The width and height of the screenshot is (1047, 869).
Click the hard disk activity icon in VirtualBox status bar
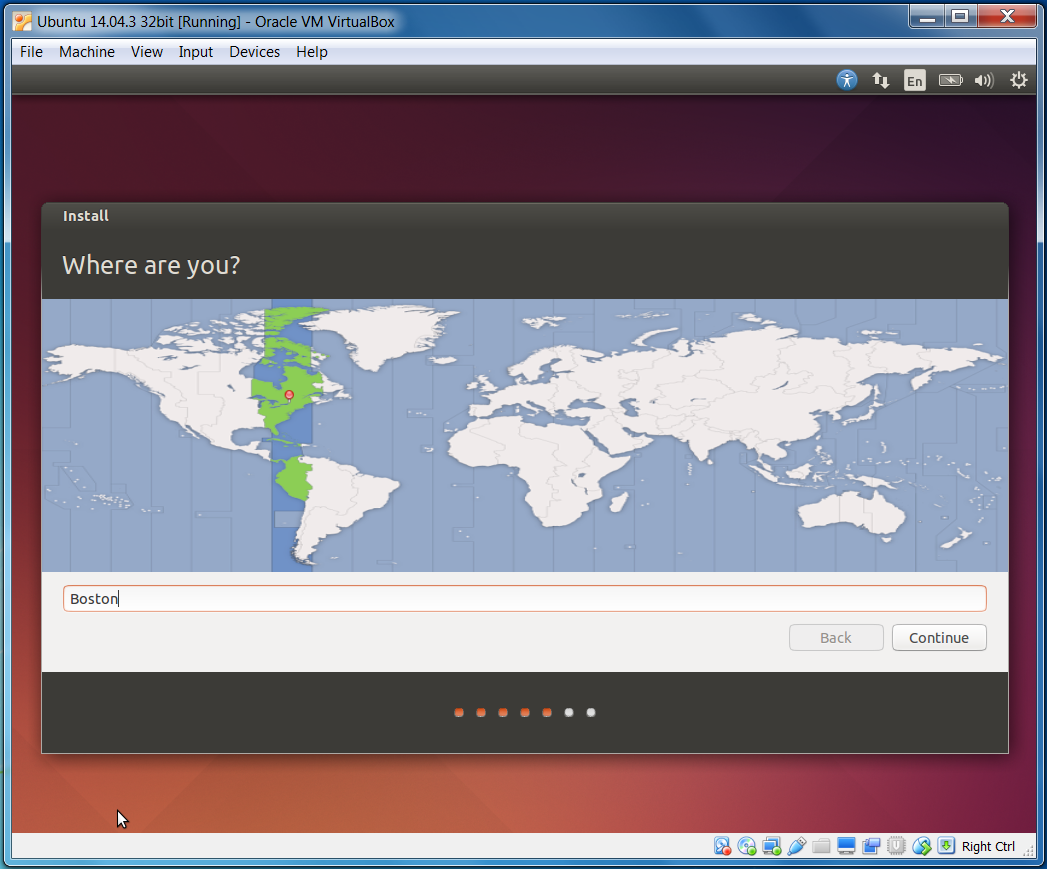click(x=722, y=846)
